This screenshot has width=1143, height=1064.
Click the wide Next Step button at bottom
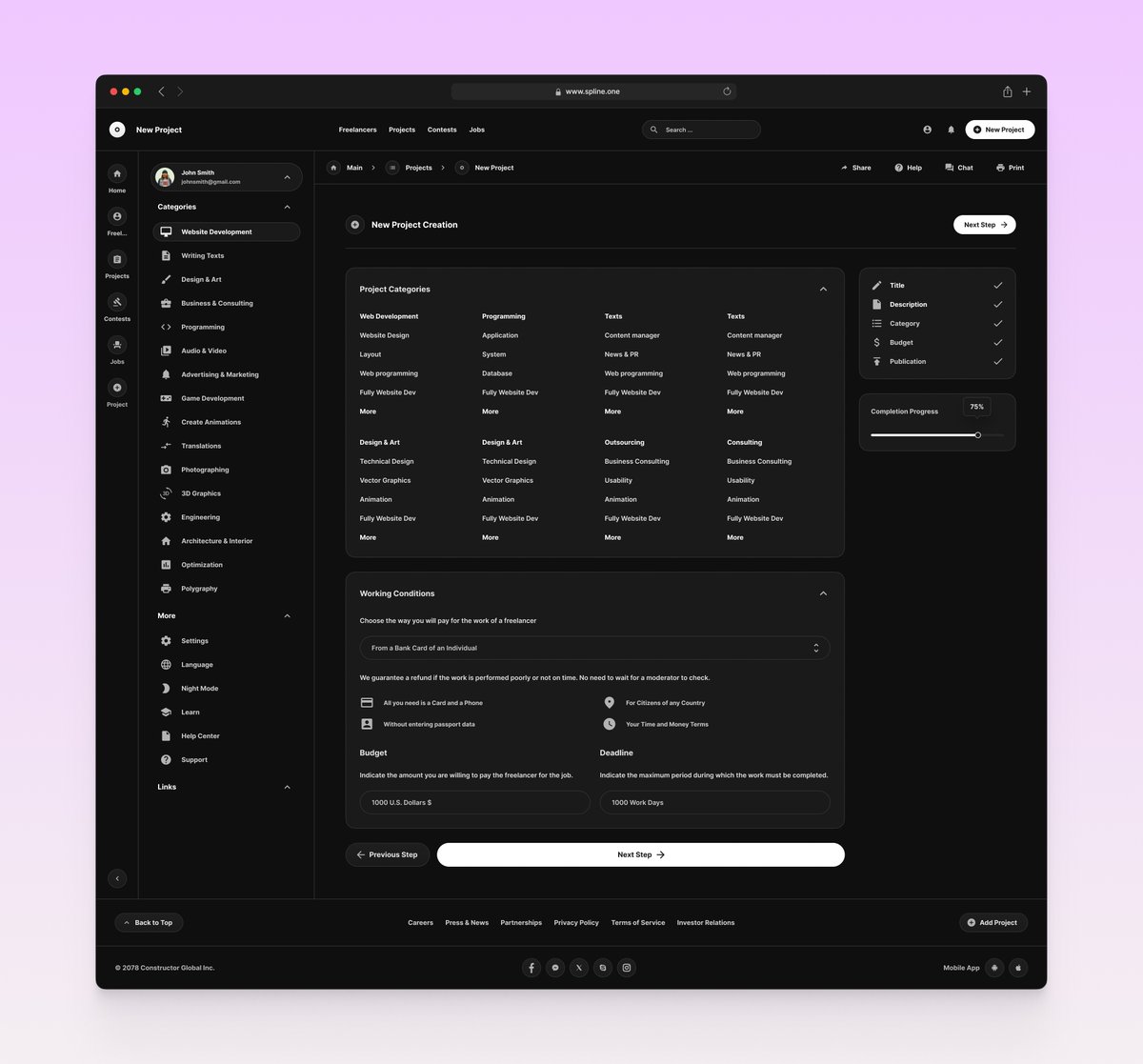(x=641, y=854)
